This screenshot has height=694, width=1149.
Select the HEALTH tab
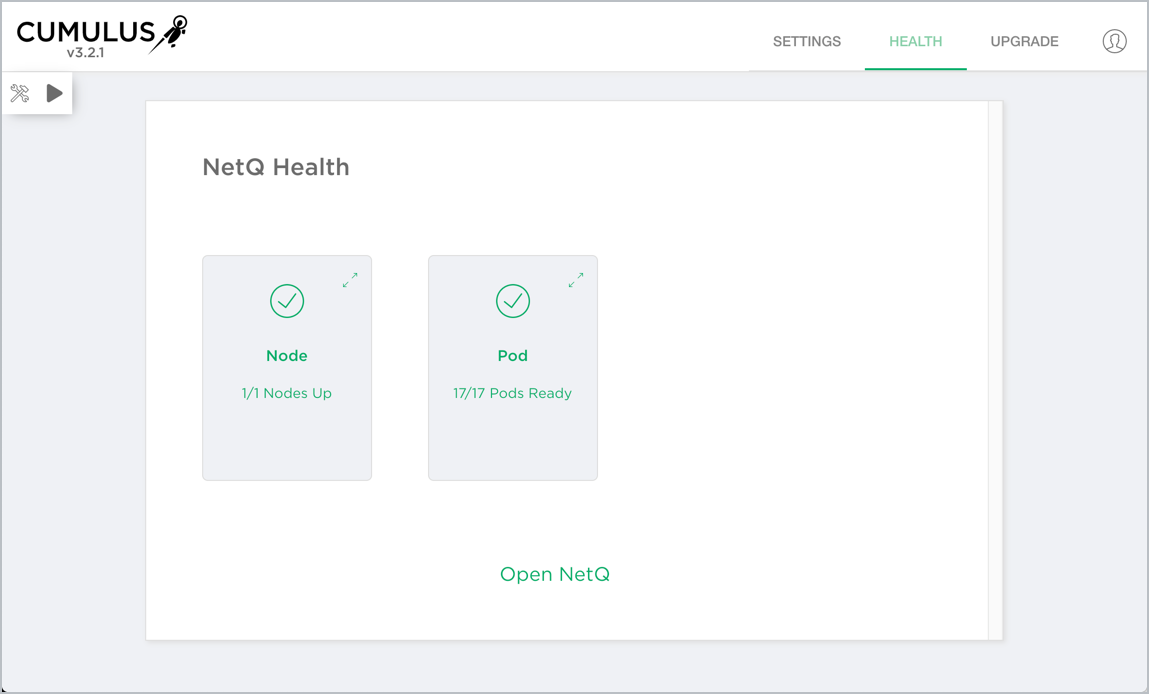915,41
